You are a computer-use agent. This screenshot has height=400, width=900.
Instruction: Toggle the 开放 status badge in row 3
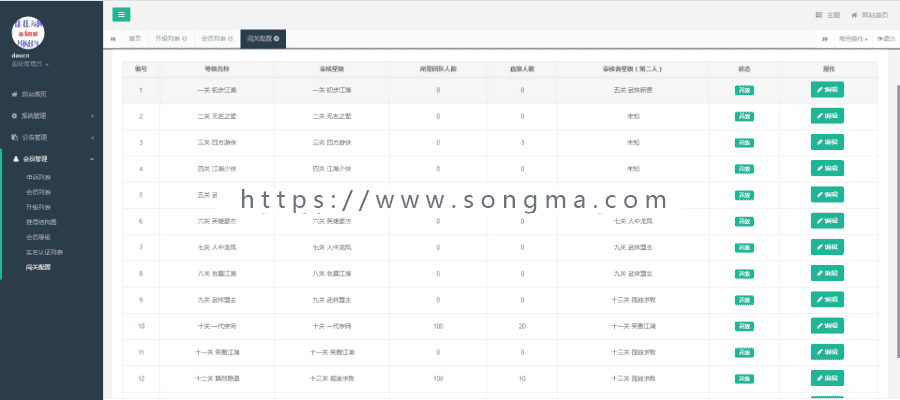coord(744,143)
